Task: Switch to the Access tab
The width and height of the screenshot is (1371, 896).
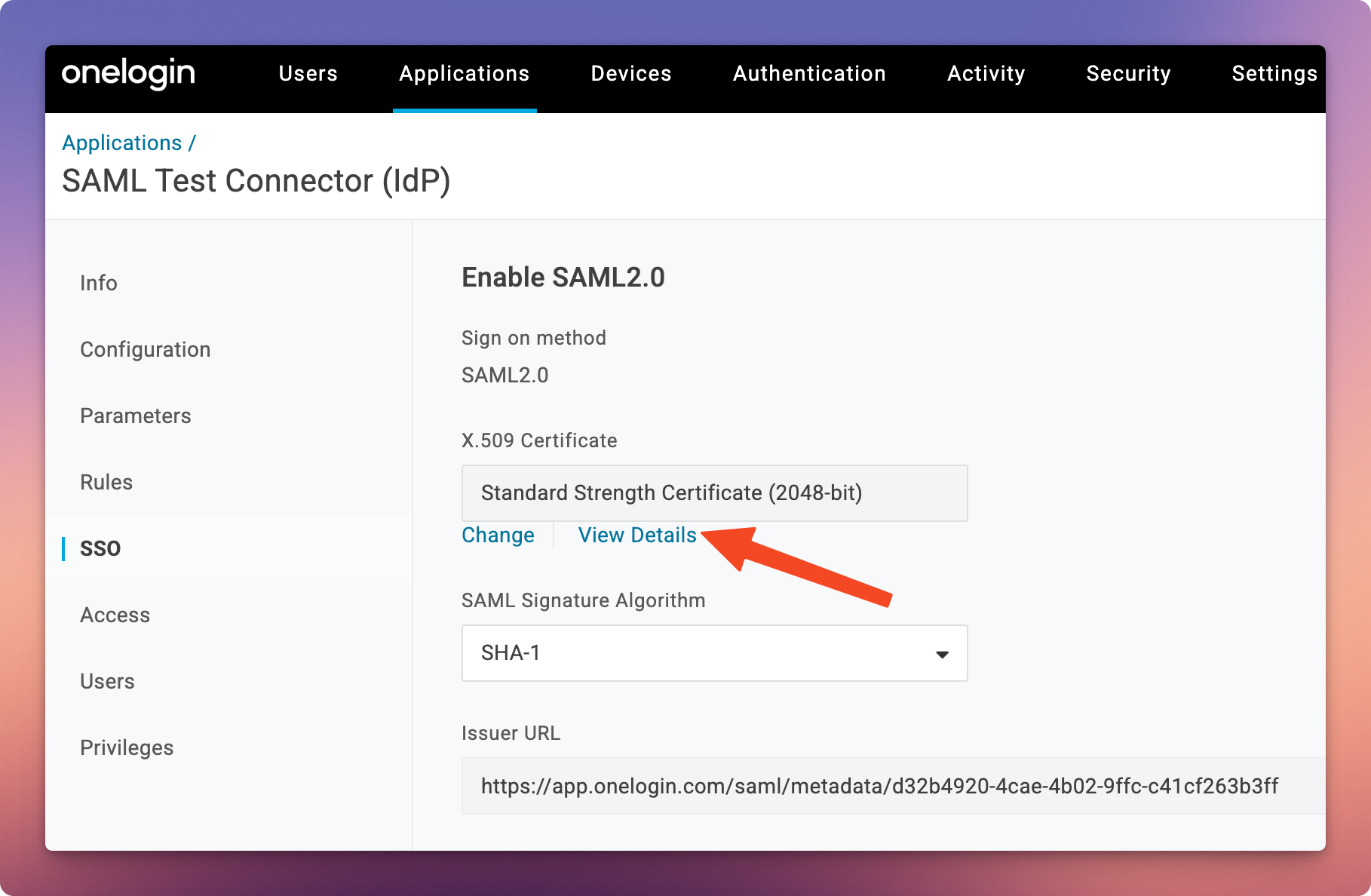Action: coord(115,615)
